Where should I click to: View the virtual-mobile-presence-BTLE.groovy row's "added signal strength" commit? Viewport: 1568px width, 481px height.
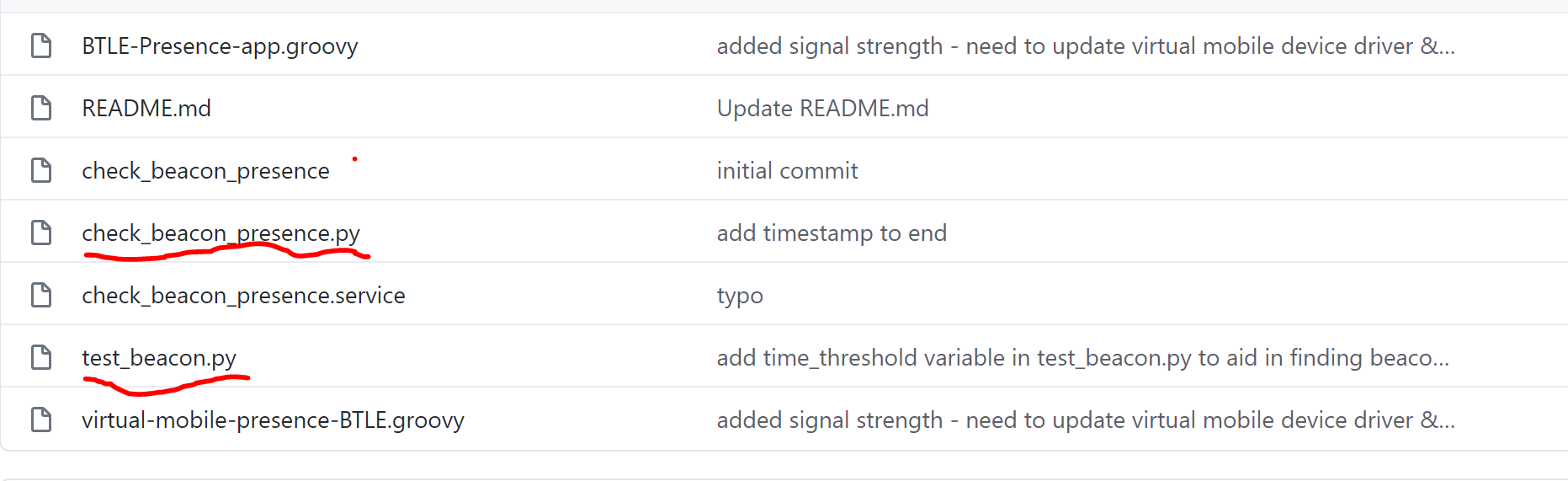(x=1085, y=420)
